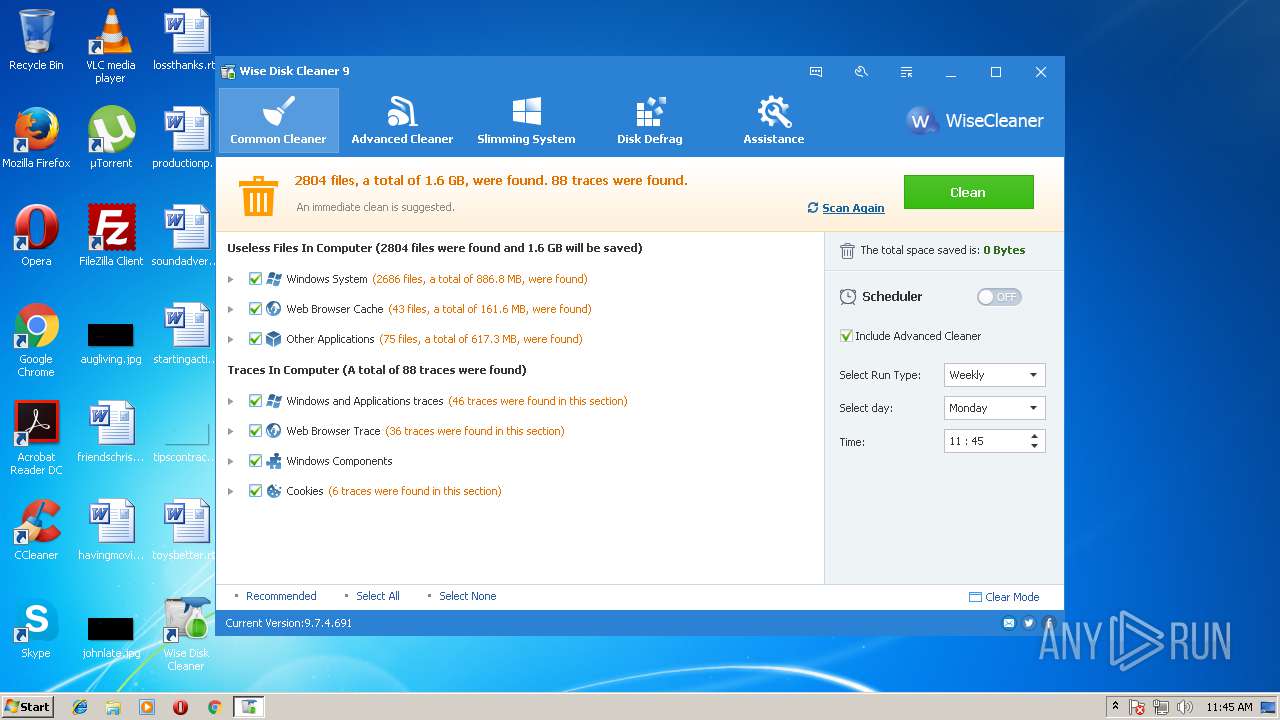Viewport: 1280px width, 720px height.
Task: Uncheck the Windows System checkbox
Action: point(255,279)
